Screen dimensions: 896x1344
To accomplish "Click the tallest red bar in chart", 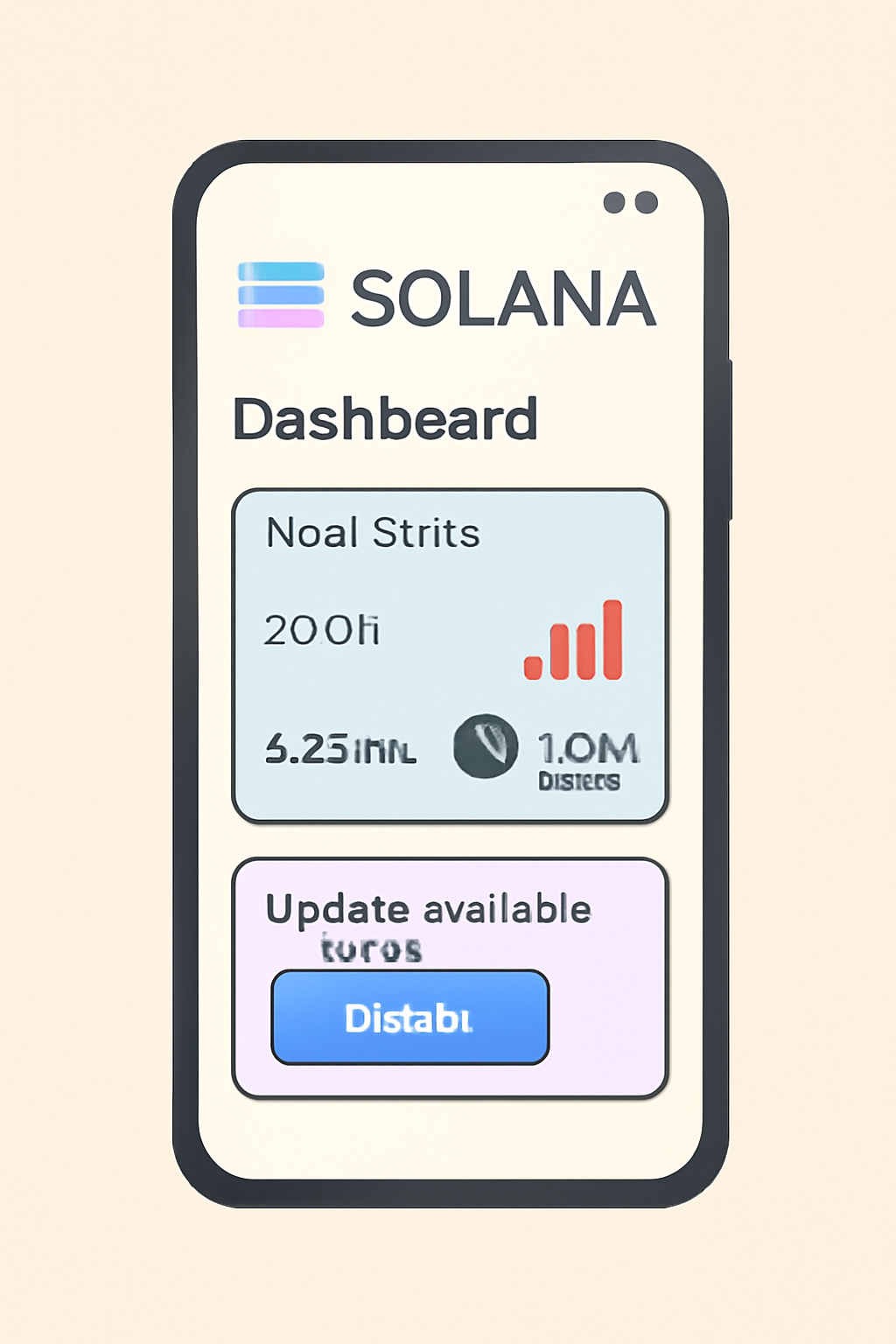I will pos(612,640).
